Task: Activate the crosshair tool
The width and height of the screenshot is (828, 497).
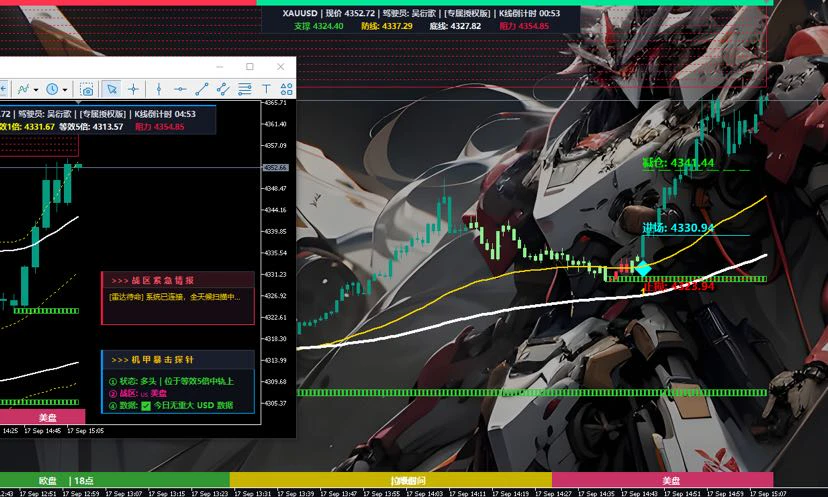Action: (133, 89)
